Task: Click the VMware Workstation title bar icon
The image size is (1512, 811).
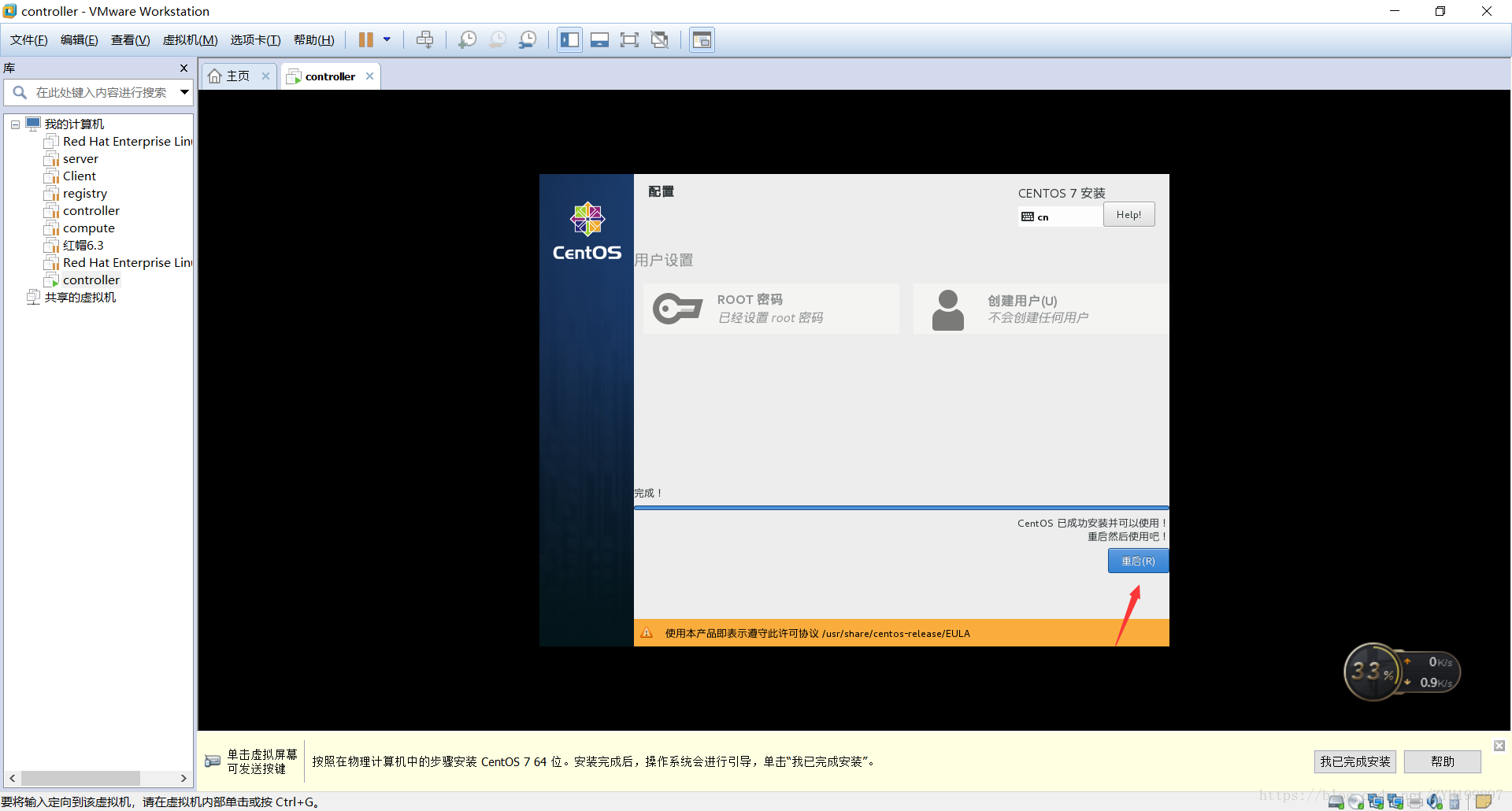Action: (9, 11)
